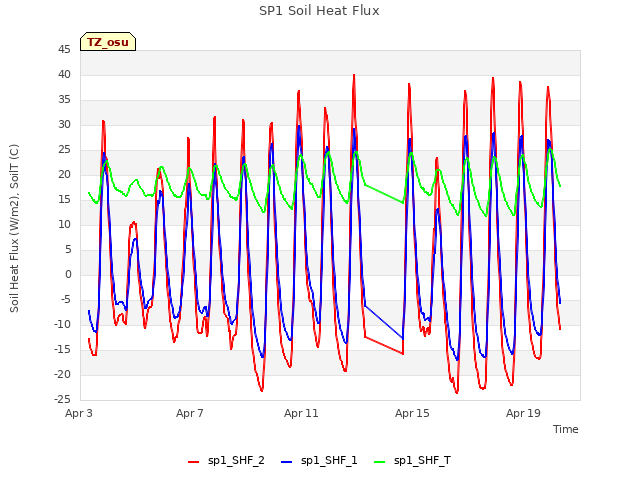Click the Apr 19 x-axis label
The image size is (640, 480).
pyautogui.click(x=523, y=413)
